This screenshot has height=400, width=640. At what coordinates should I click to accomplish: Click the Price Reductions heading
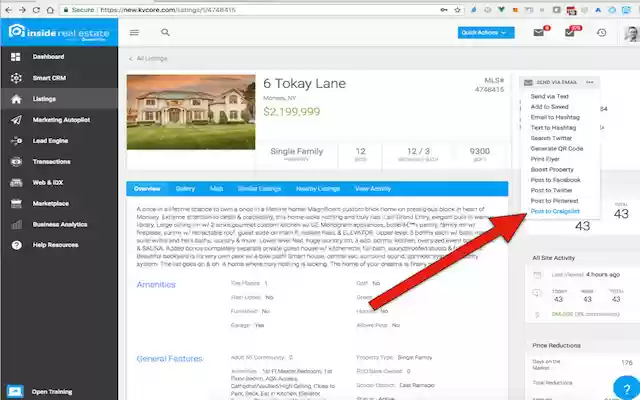(x=556, y=345)
